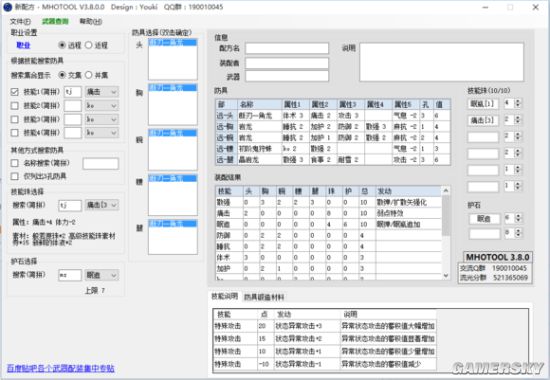This screenshot has width=550, height=380.
Task: Click the 眠岚[1] jewel button
Action: 483,104
